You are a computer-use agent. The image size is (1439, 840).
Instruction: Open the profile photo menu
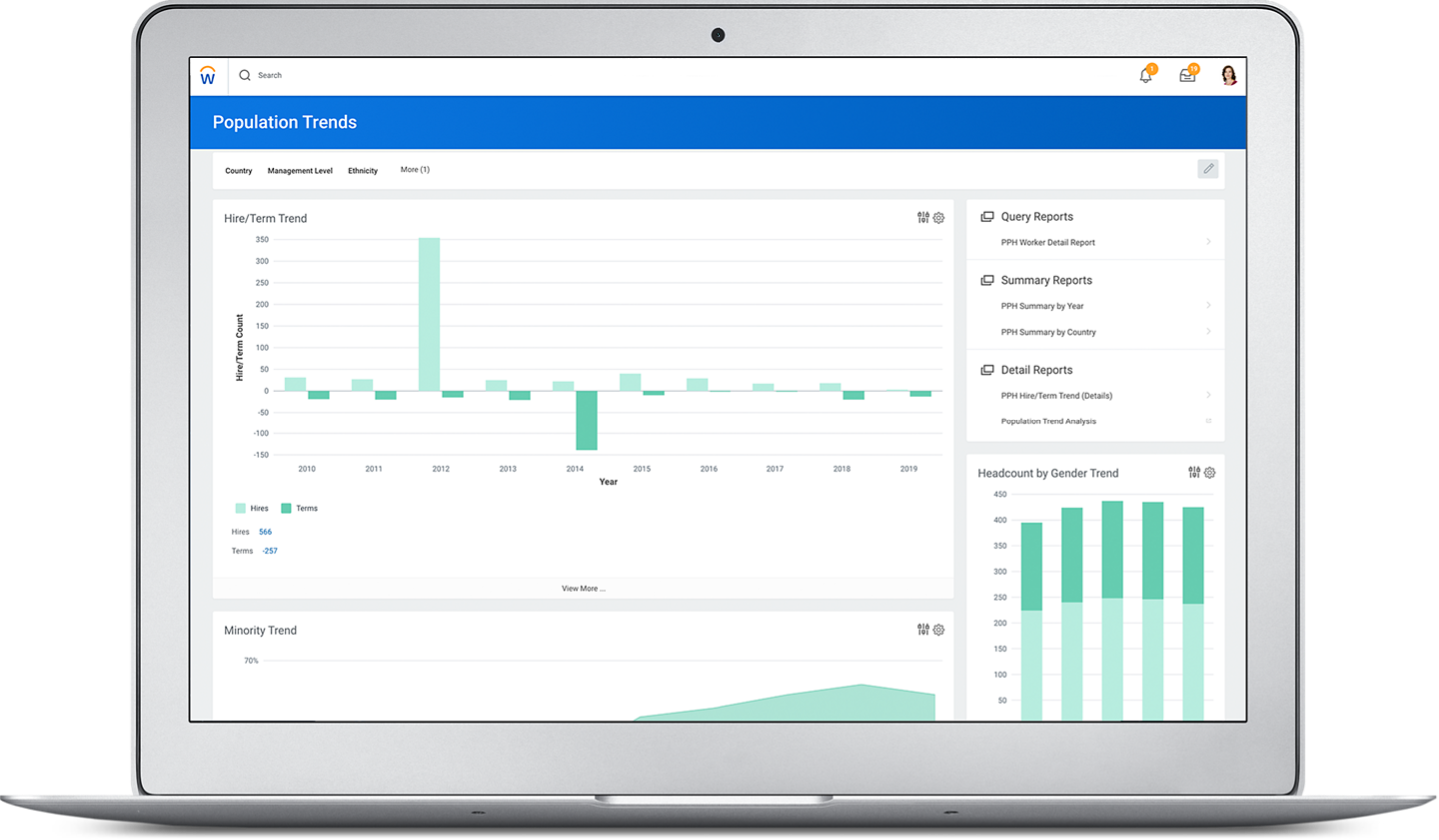pos(1229,75)
